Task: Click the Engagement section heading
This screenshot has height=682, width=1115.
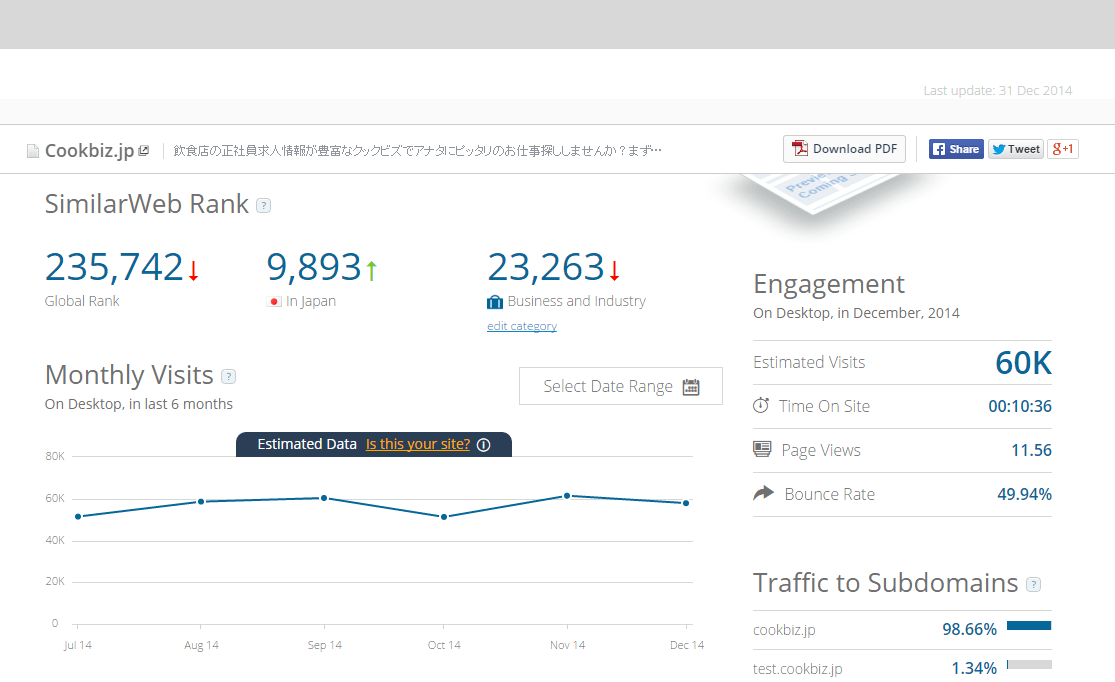Action: point(829,284)
